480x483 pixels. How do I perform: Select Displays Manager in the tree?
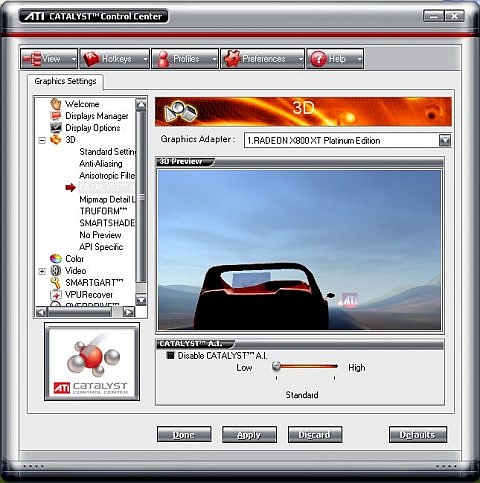click(x=97, y=116)
